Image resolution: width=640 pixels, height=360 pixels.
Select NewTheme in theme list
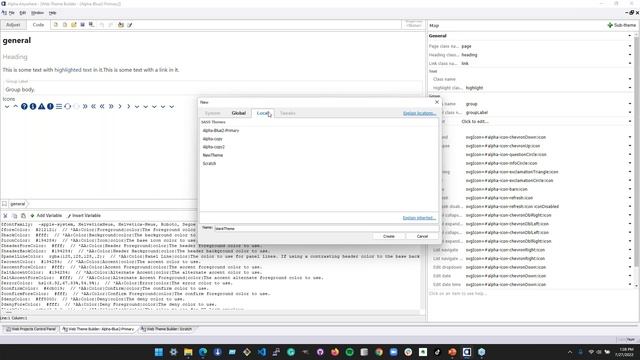[213, 155]
